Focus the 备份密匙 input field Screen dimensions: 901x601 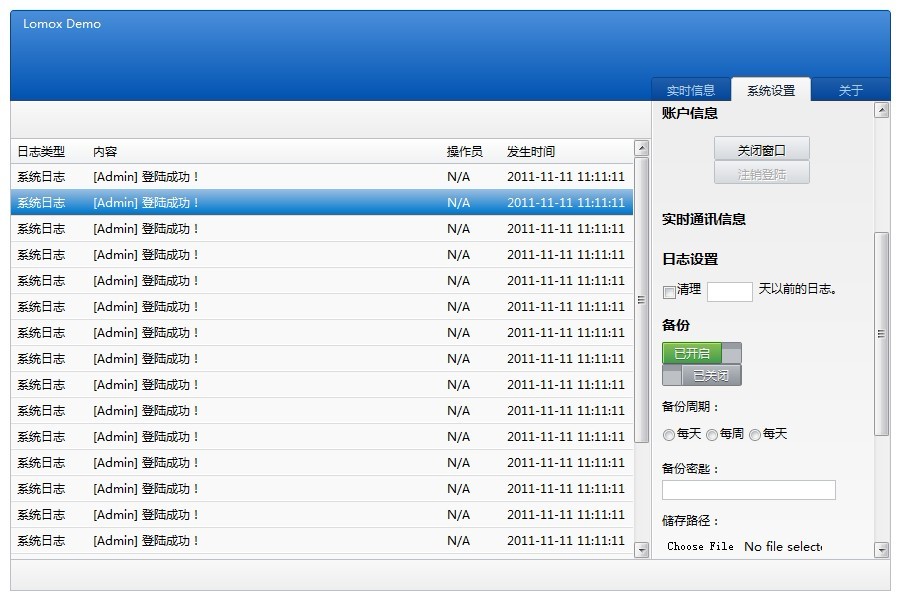(x=748, y=490)
